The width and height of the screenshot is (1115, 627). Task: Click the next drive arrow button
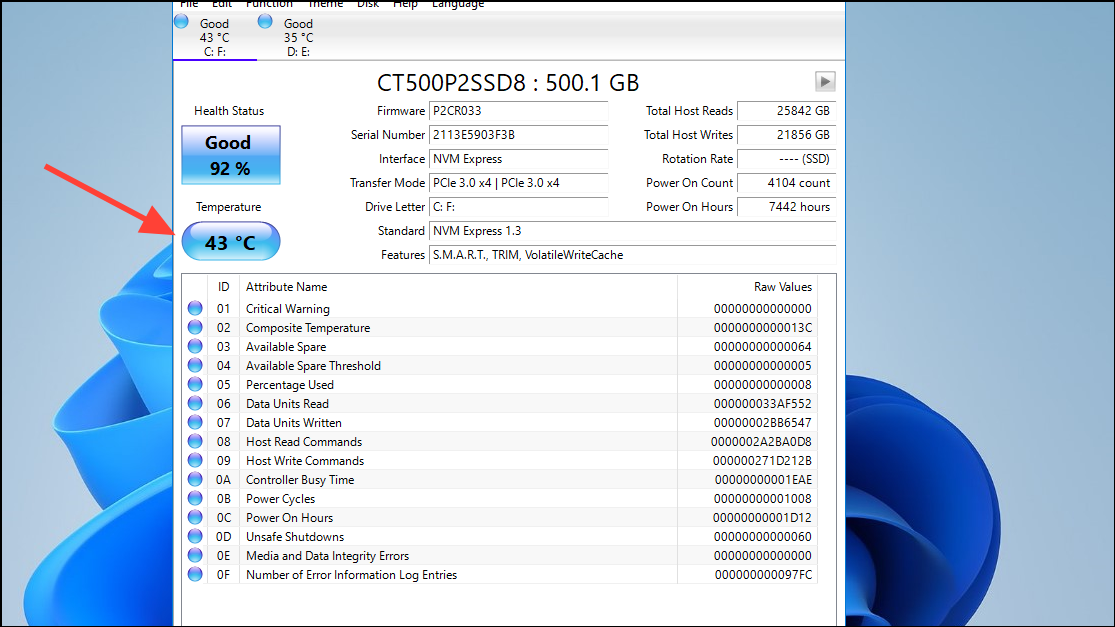(x=824, y=81)
